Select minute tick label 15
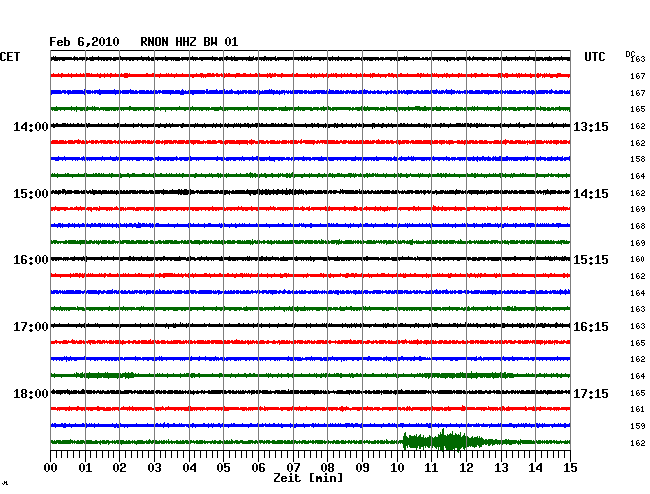 click(570, 468)
